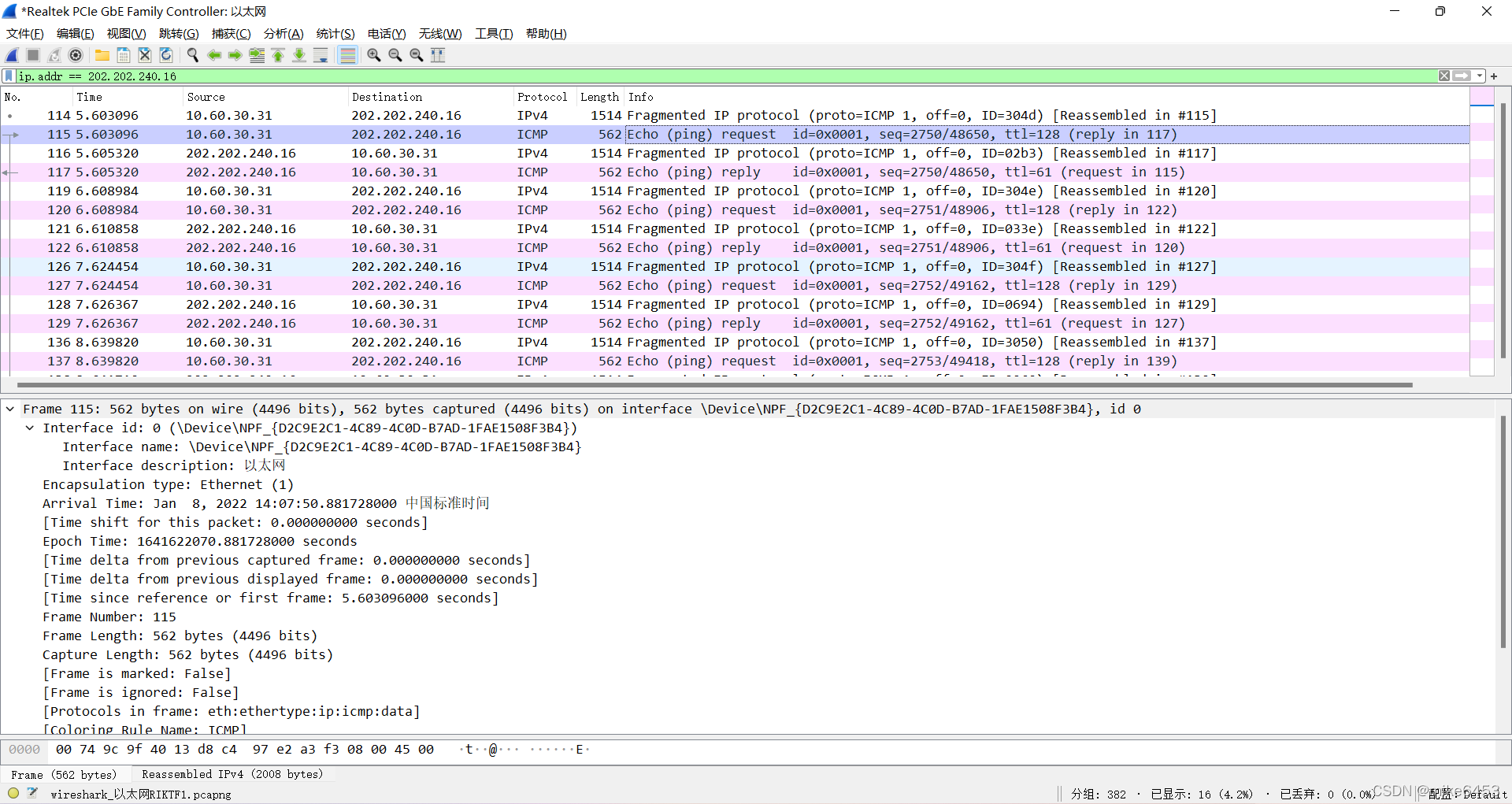This screenshot has width=1512, height=804.
Task: Close this capture file
Action: [x=145, y=55]
